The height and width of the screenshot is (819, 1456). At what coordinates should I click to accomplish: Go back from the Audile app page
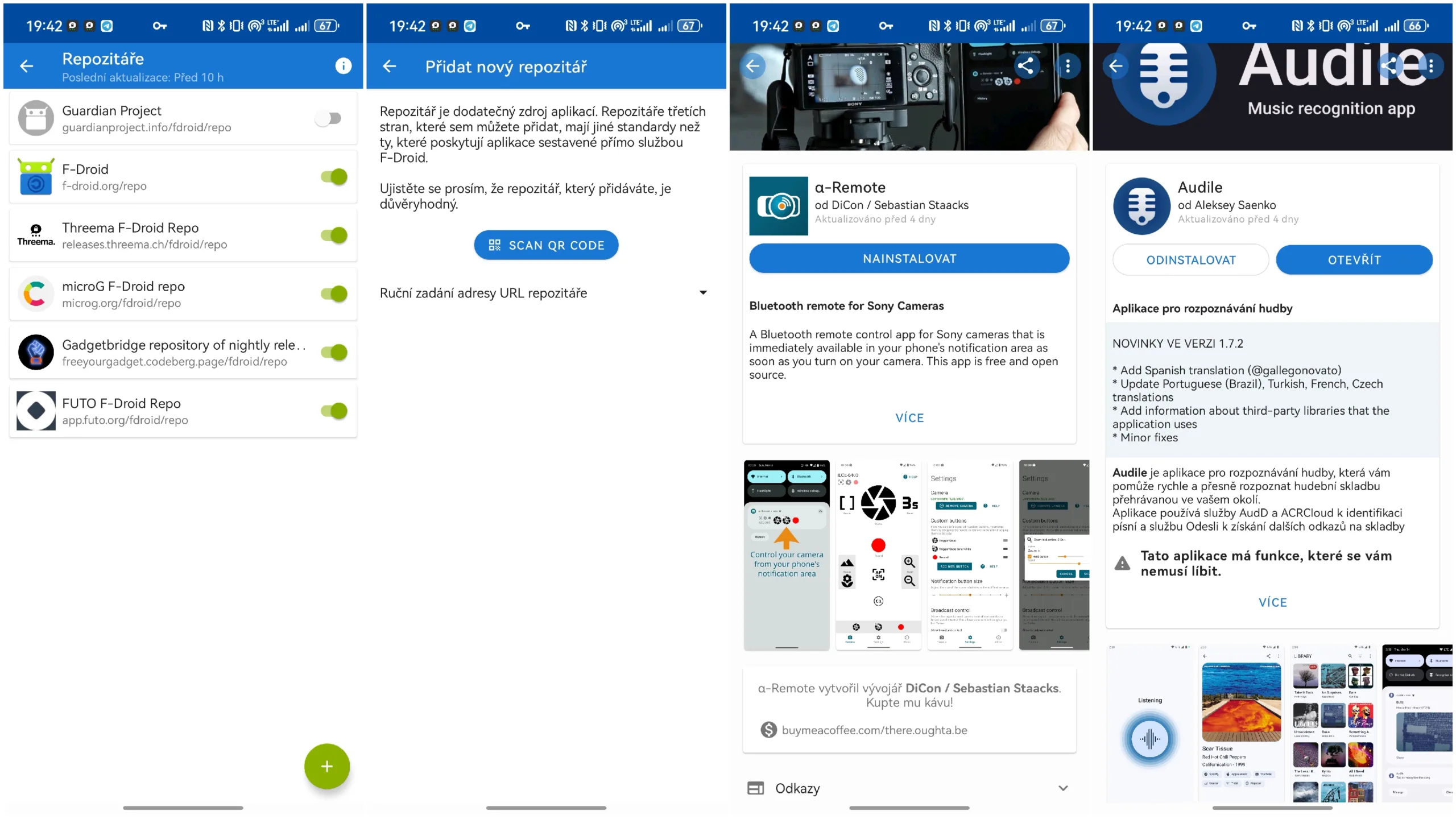pos(1115,66)
